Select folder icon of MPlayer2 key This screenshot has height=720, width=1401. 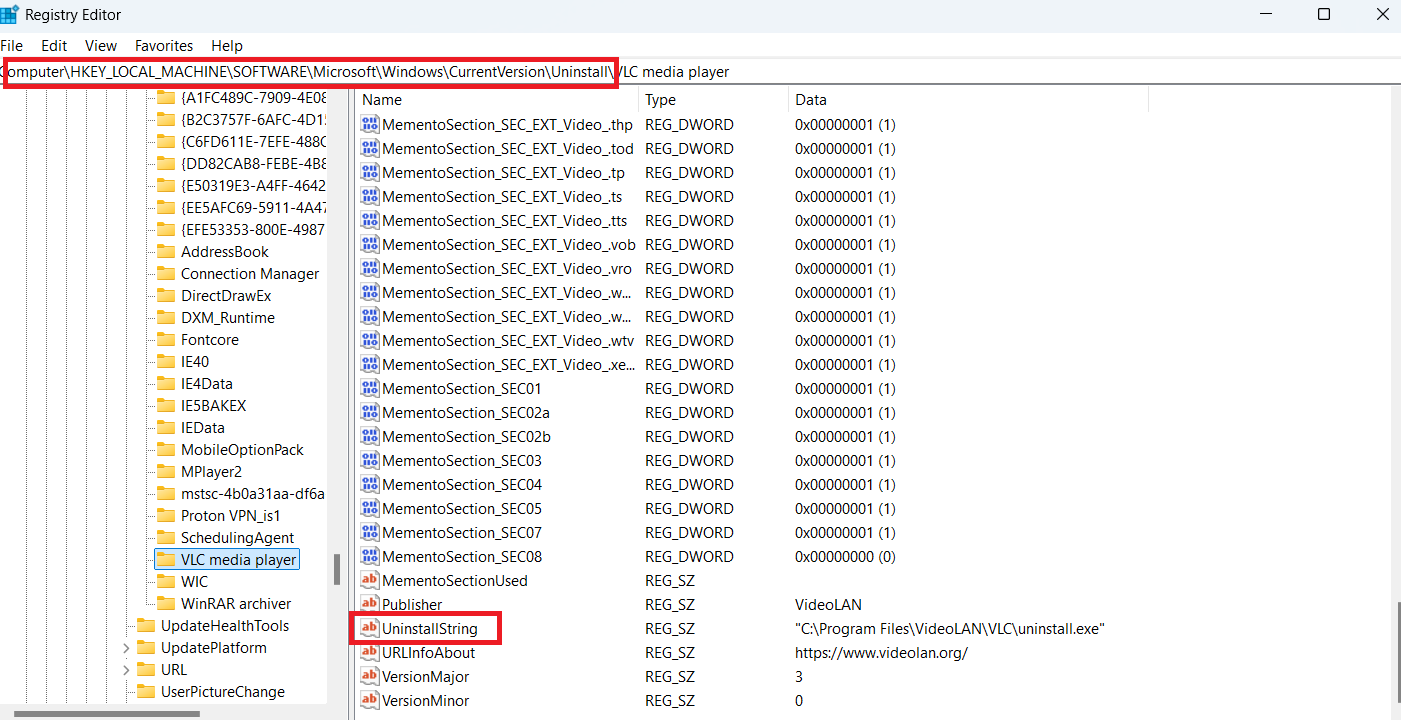pyautogui.click(x=165, y=472)
